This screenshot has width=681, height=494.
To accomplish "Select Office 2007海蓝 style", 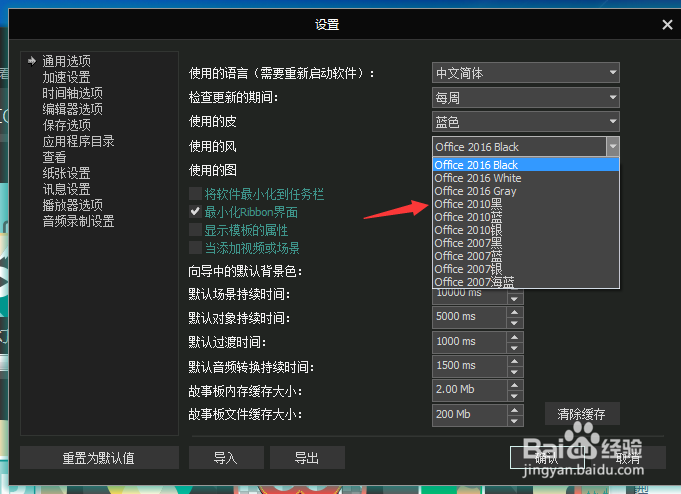I will 526,282.
